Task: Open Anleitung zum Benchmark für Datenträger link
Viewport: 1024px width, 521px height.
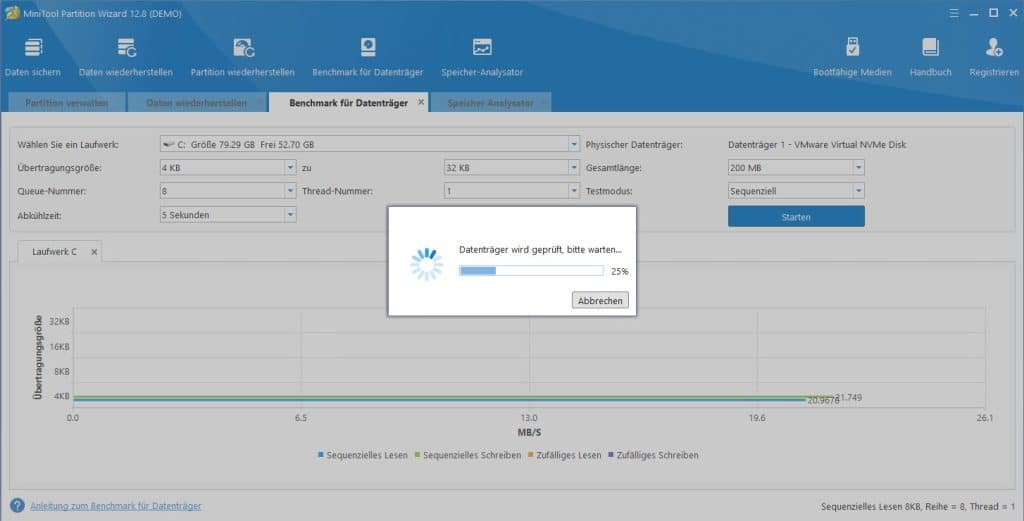Action: pos(116,506)
